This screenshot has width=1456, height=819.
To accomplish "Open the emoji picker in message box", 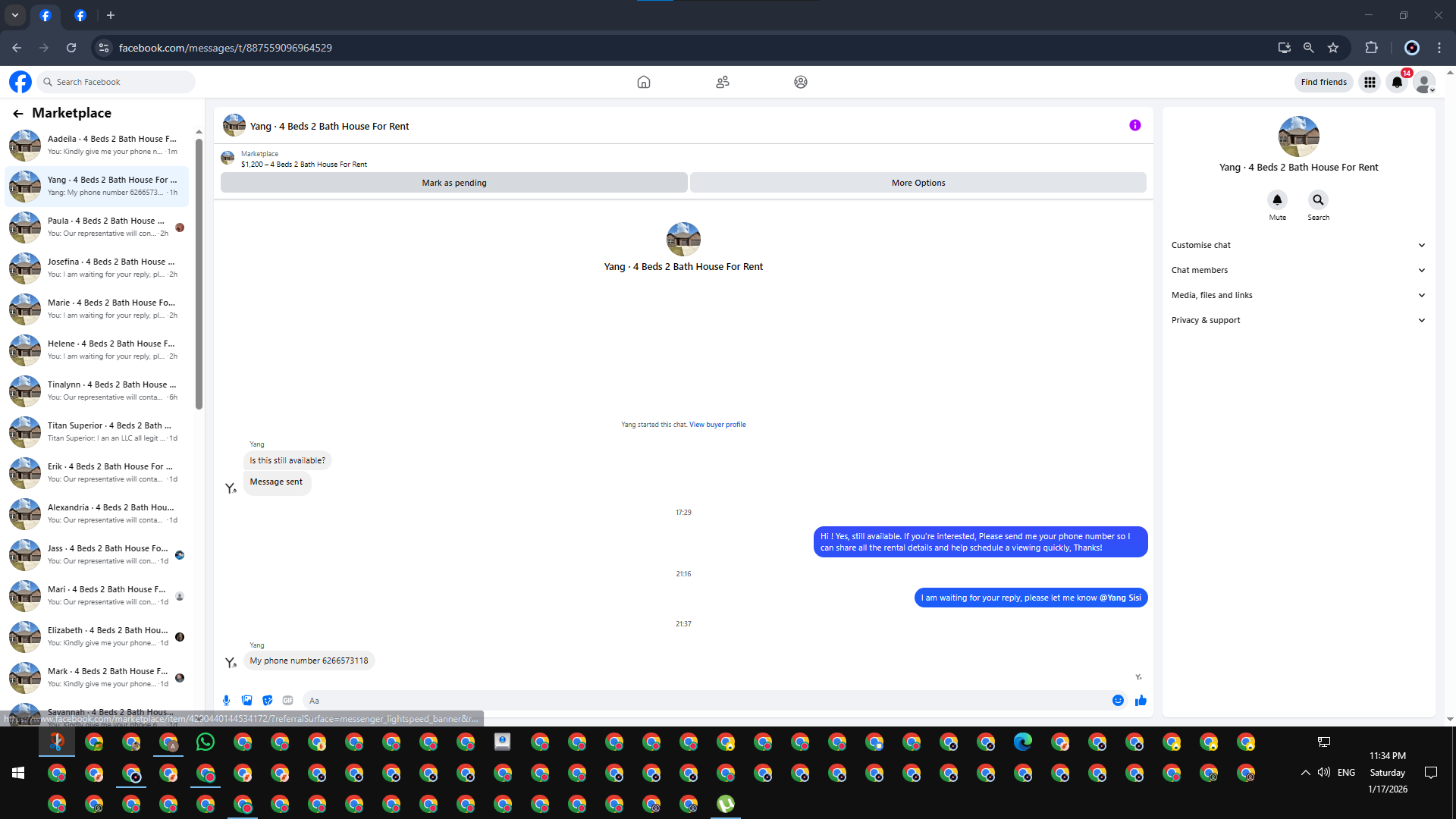I will coord(1118,701).
